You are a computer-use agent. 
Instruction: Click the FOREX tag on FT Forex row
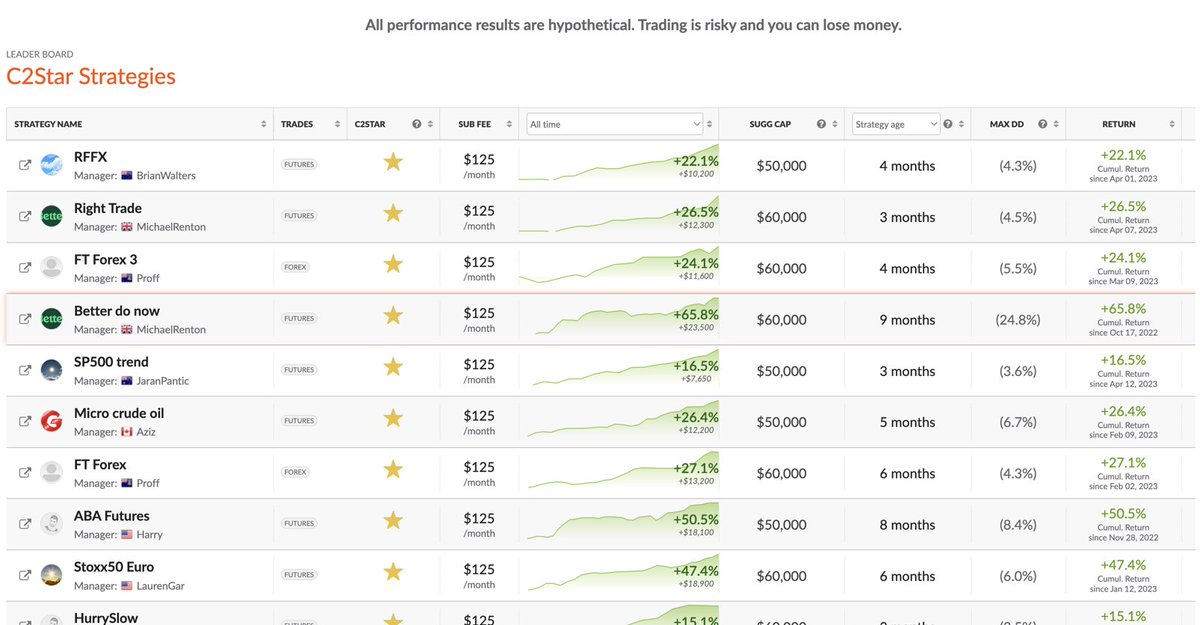click(295, 472)
